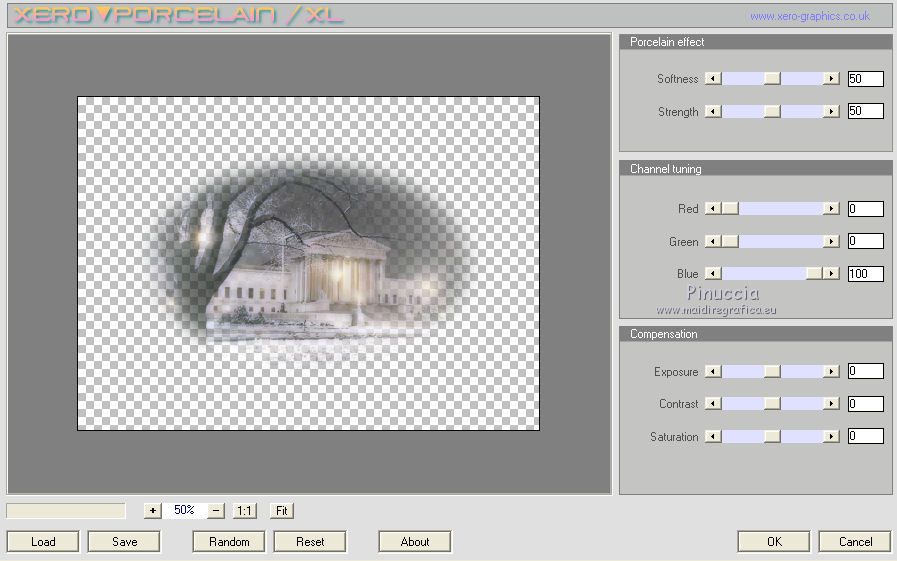Generate Random filter settings
Image resolution: width=897 pixels, height=561 pixels.
click(x=229, y=542)
